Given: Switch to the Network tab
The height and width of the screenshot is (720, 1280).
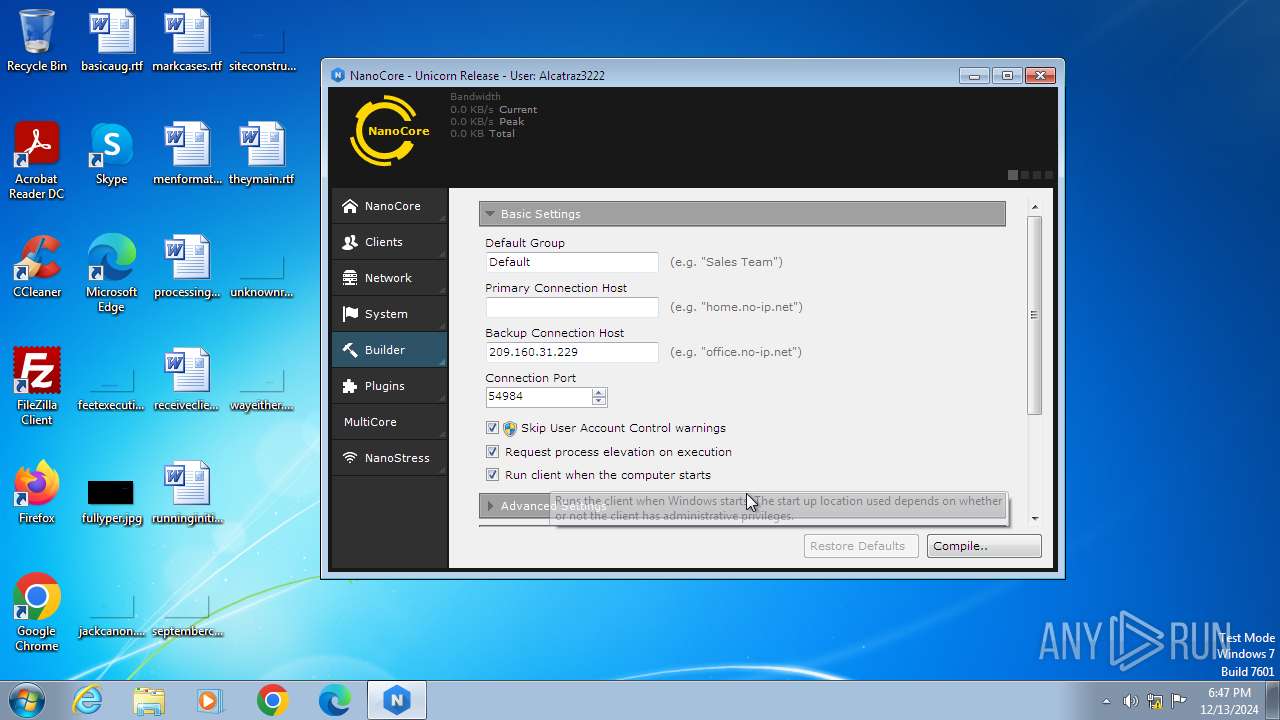Looking at the screenshot, I should (x=390, y=278).
